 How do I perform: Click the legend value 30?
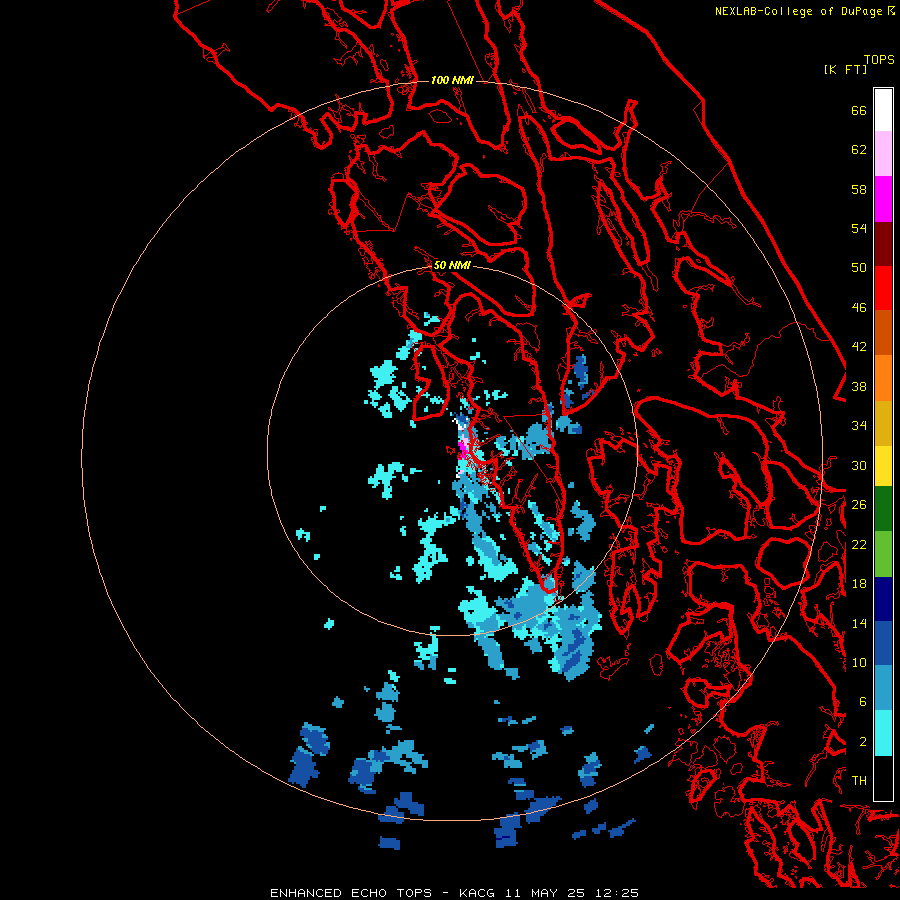[x=859, y=465]
